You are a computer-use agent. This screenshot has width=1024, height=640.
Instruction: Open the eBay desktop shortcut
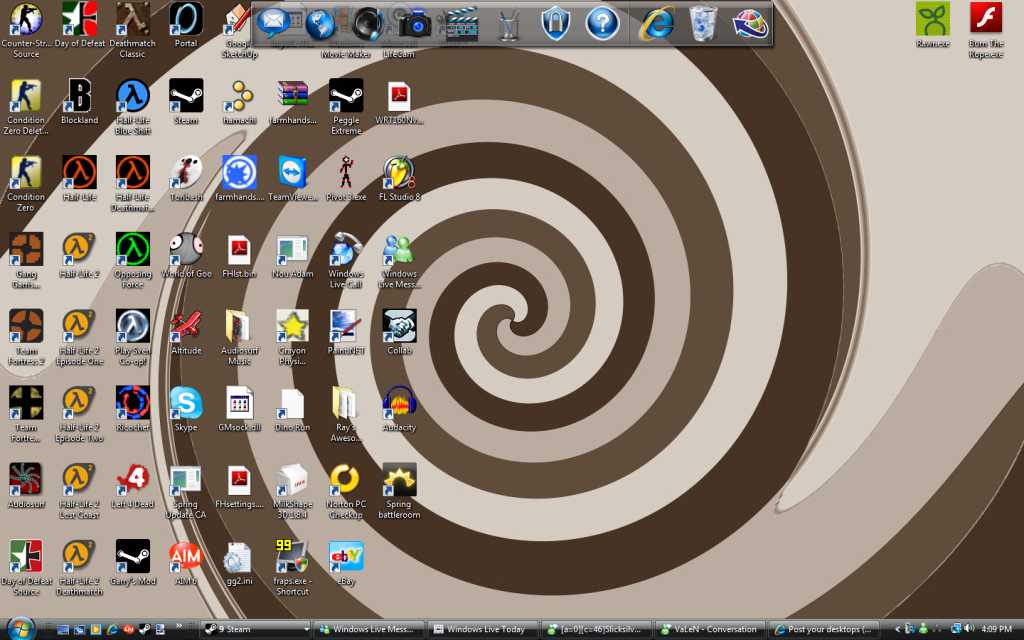point(346,557)
